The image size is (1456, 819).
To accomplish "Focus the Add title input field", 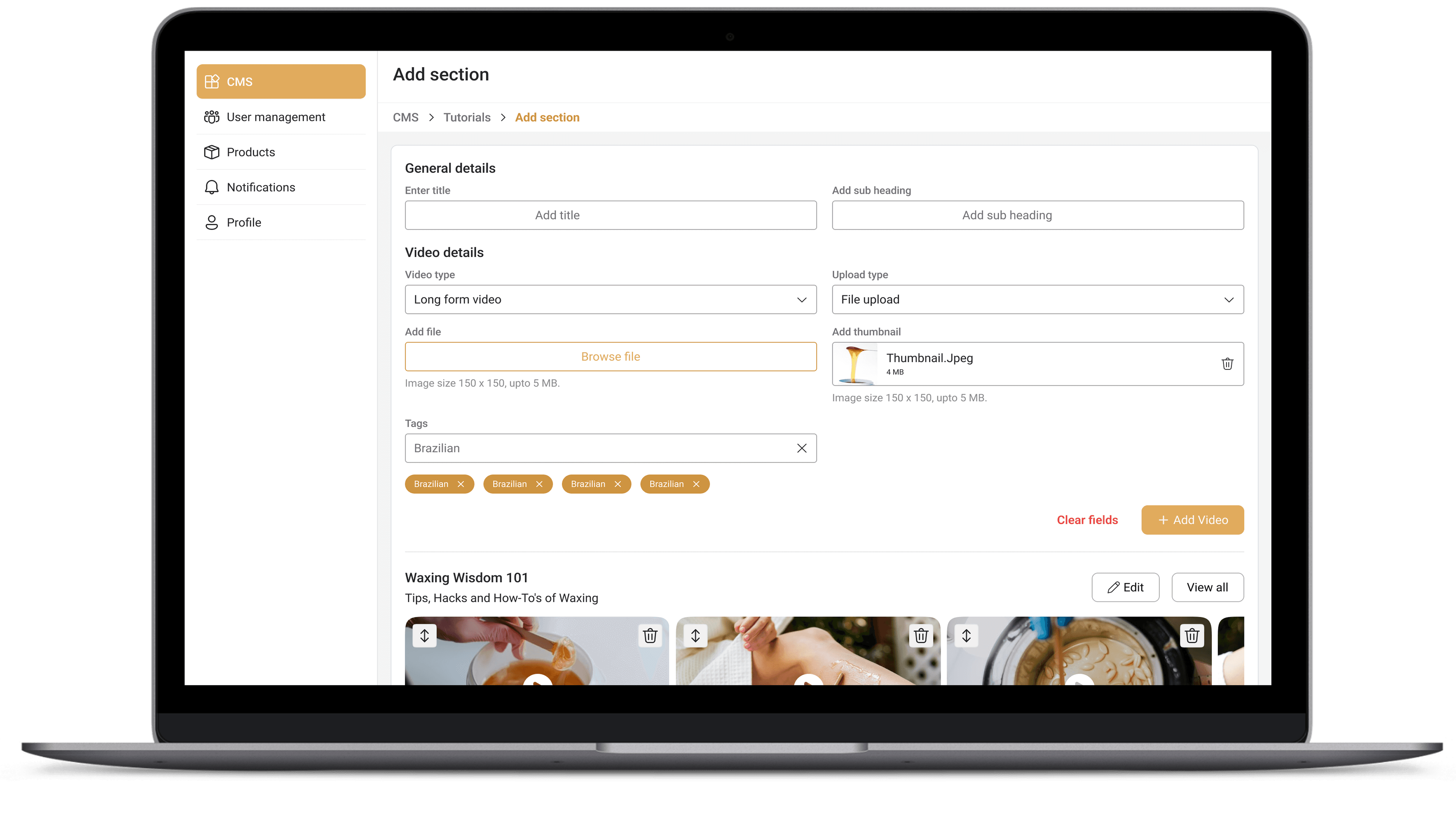I will (x=610, y=215).
